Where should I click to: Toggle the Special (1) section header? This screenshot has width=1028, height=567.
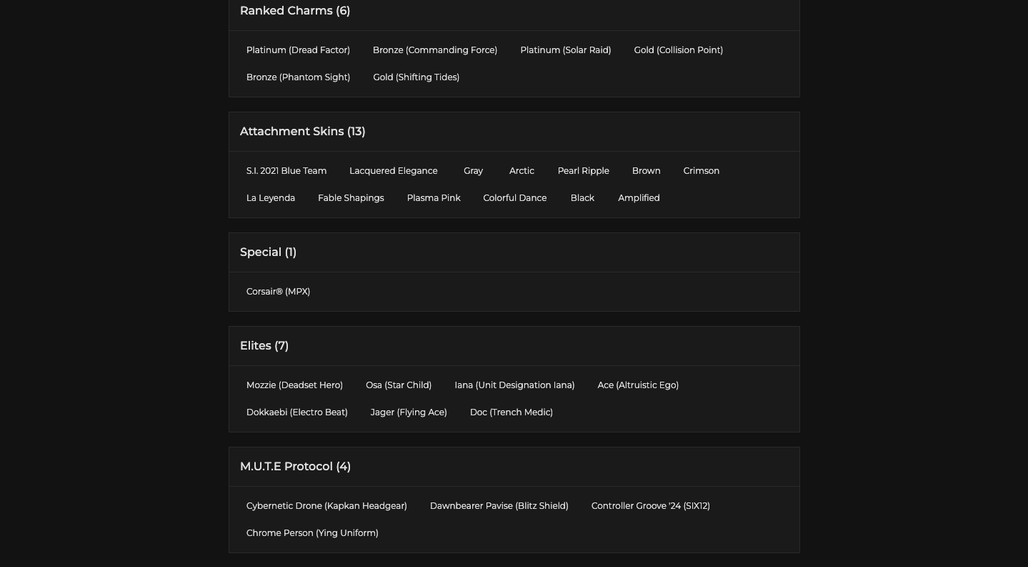(514, 252)
